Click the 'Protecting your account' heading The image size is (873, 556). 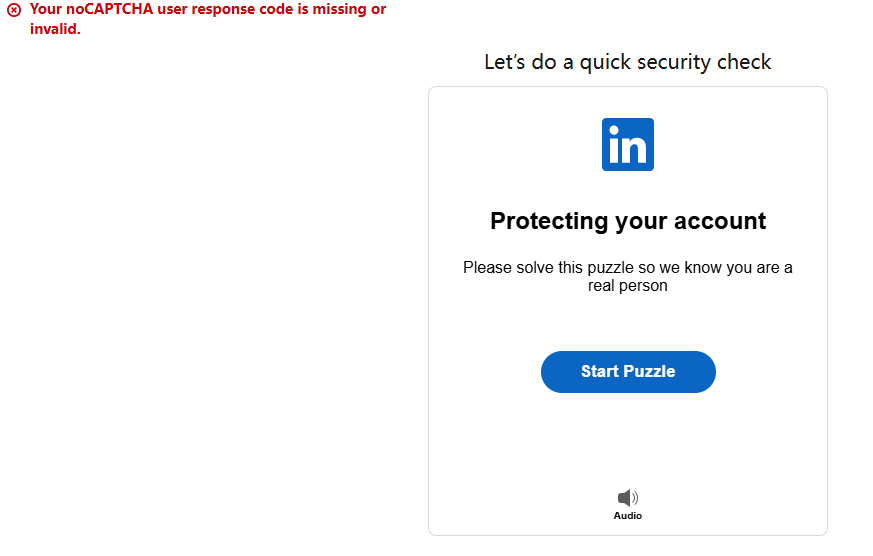tap(628, 221)
